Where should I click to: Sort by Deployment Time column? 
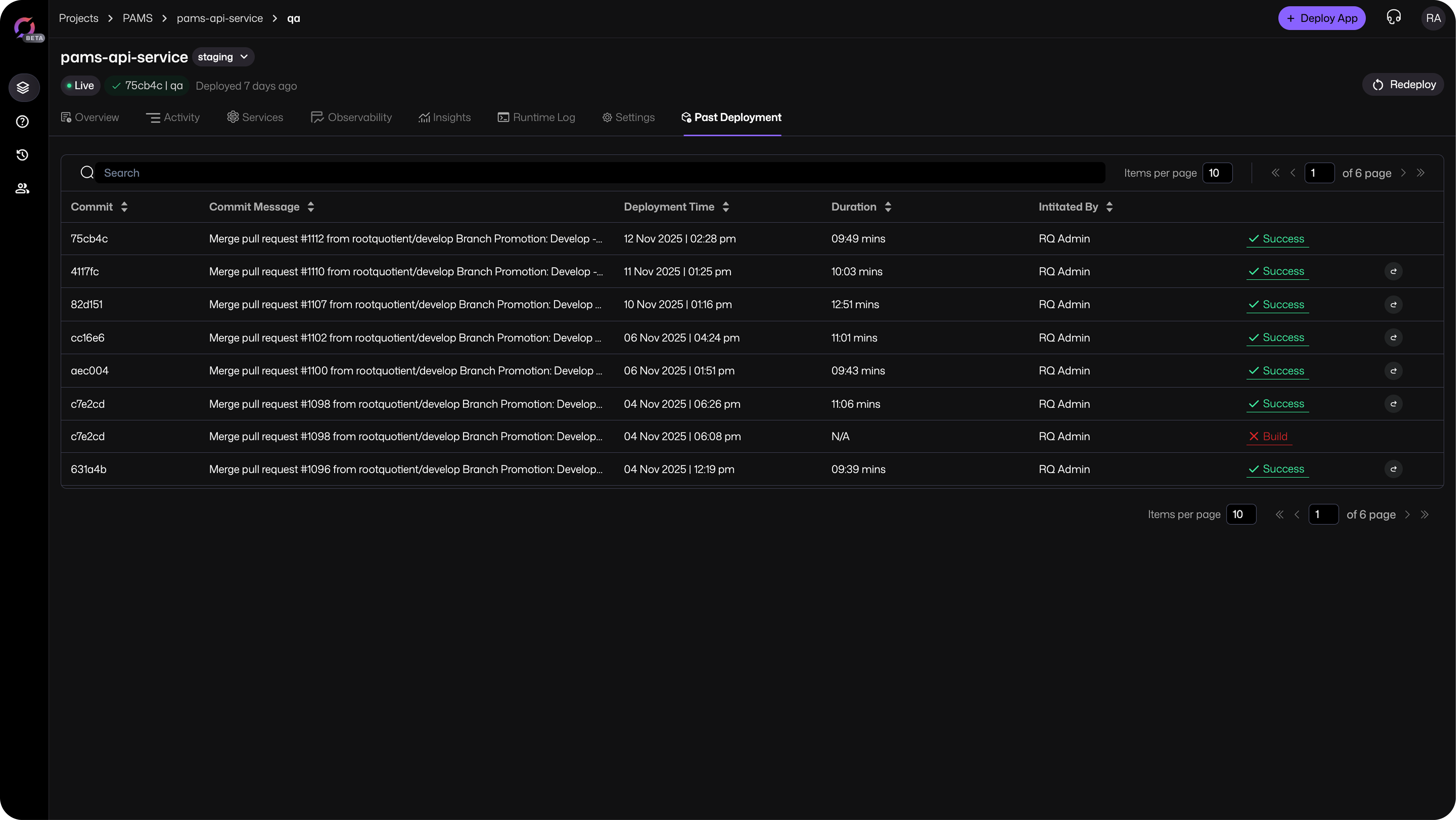pos(726,207)
